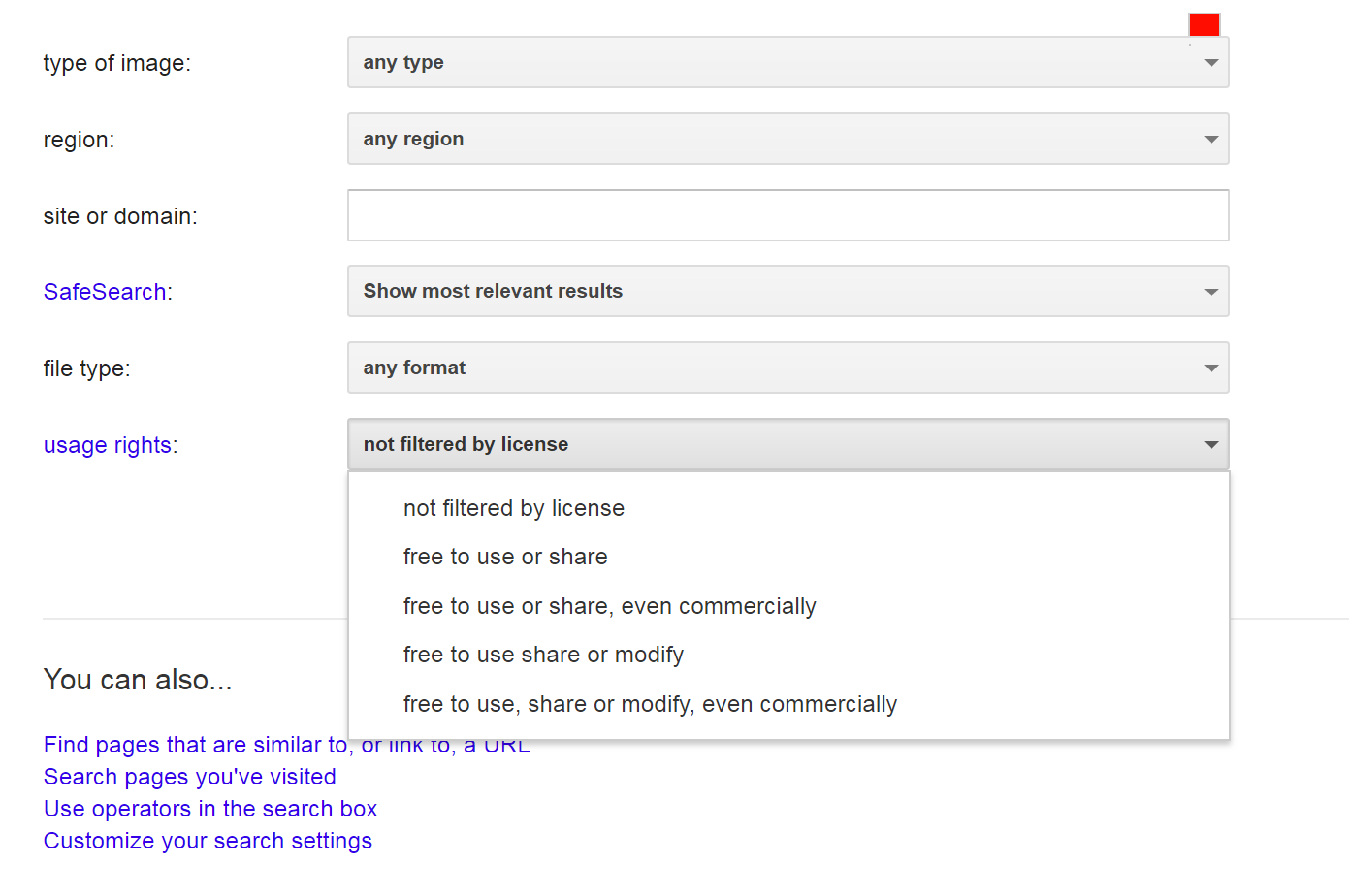Image resolution: width=1349 pixels, height=896 pixels.
Task: Click "Customize your search settings"
Action: 208,840
